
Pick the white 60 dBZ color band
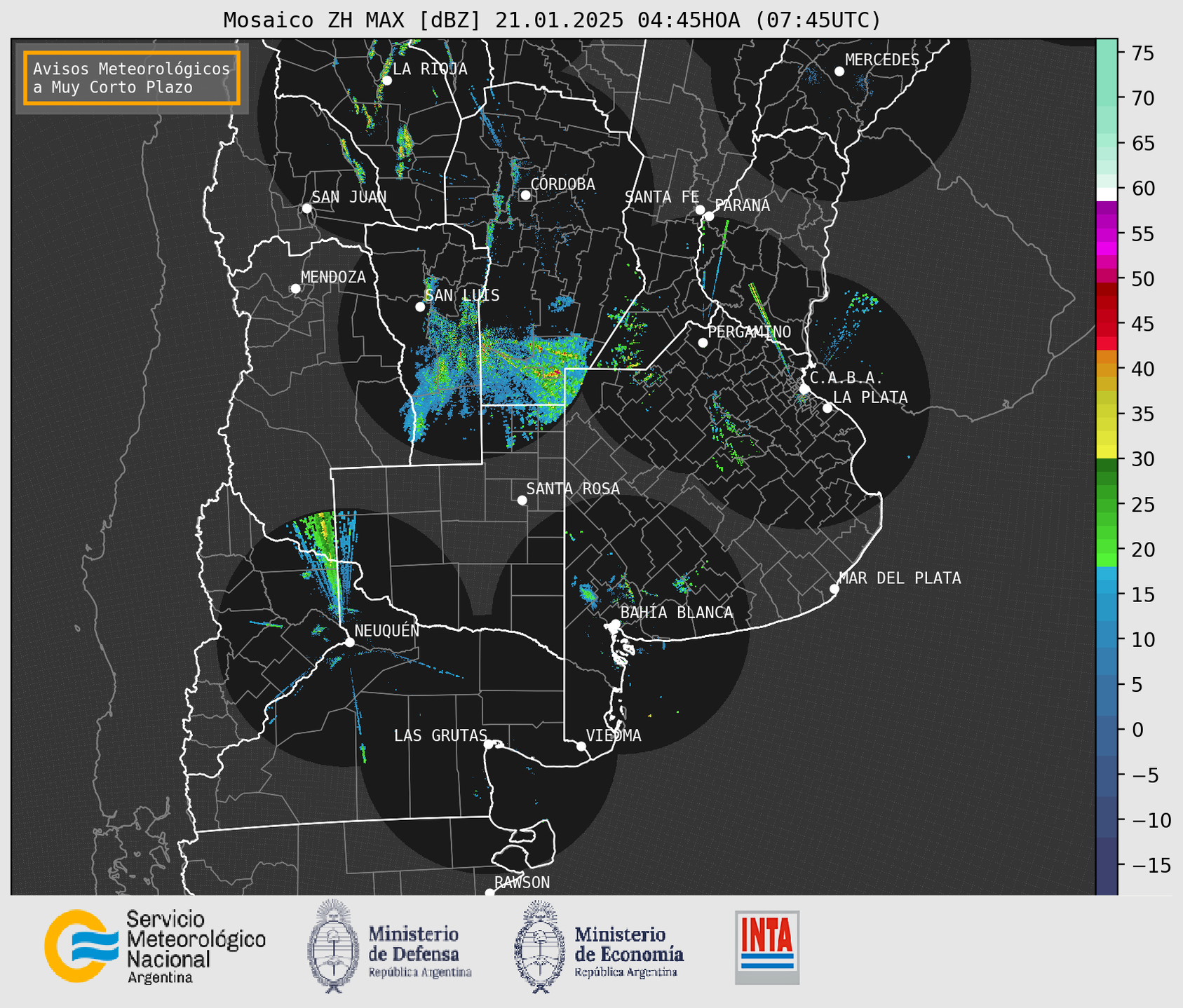coord(1107,194)
